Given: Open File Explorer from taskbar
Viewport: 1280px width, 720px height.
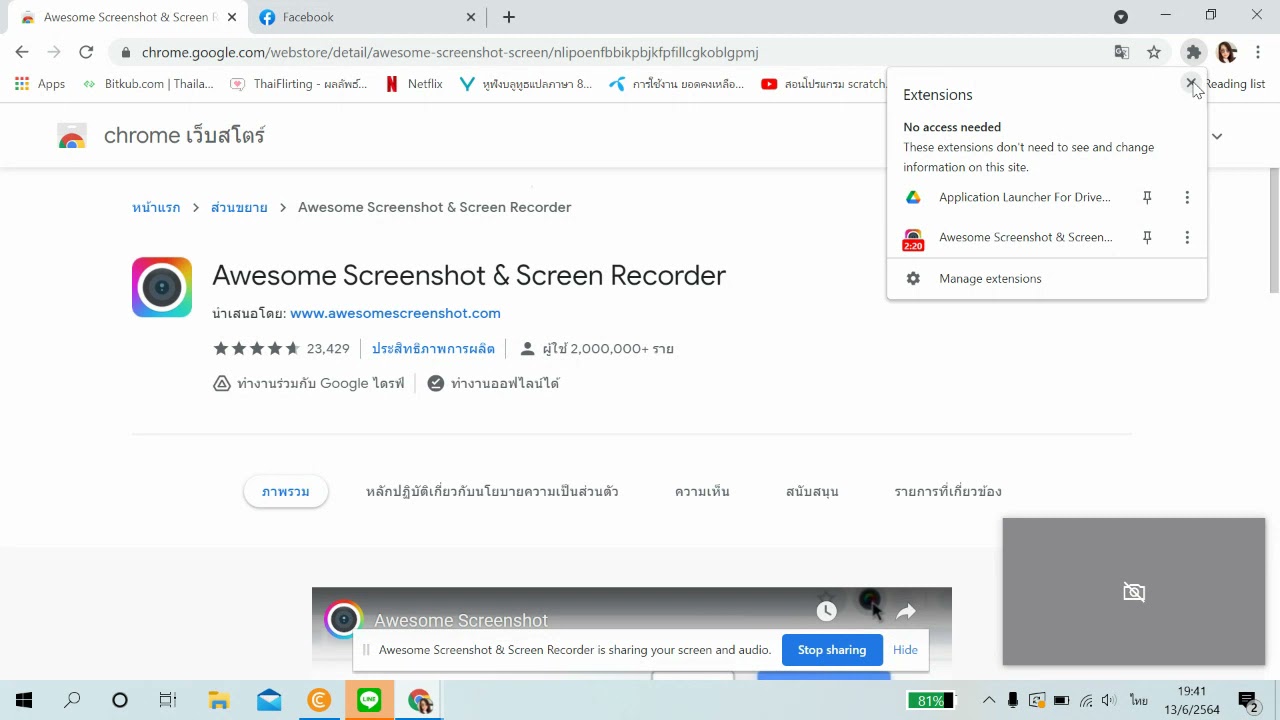Looking at the screenshot, I should 219,701.
